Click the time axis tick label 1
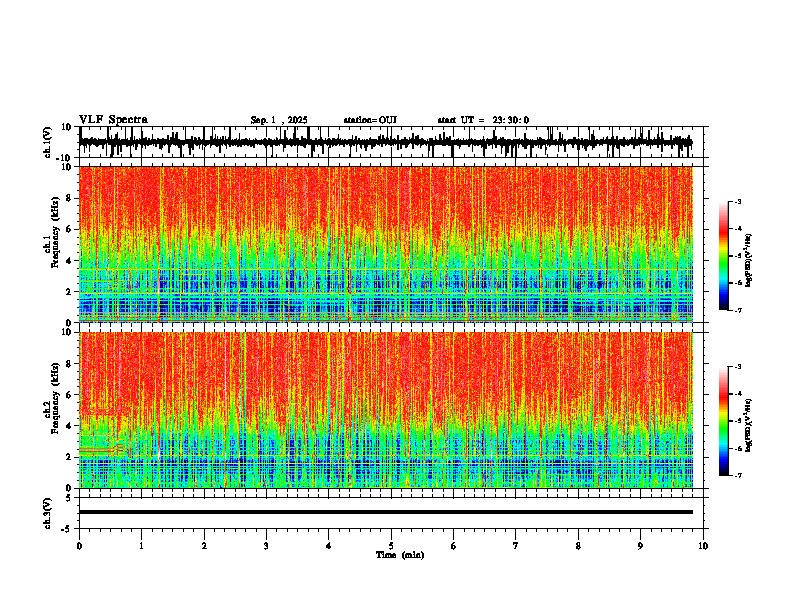Screen dimensions: 792x612 tap(141, 546)
